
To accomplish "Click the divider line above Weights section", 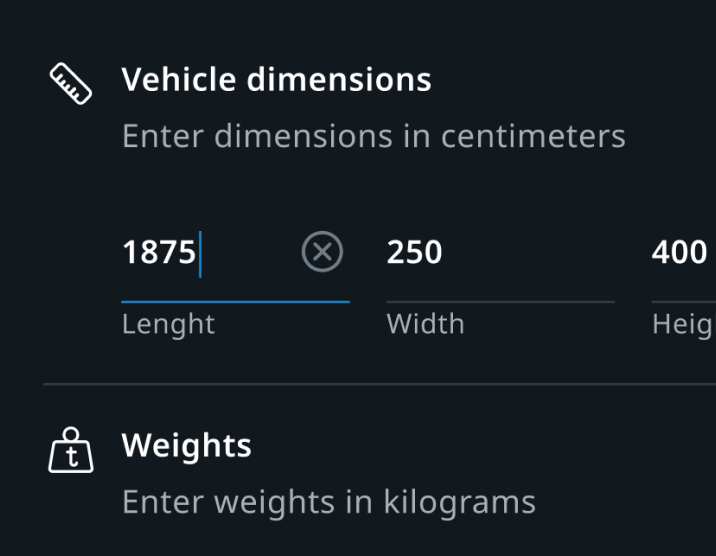I will (x=379, y=384).
